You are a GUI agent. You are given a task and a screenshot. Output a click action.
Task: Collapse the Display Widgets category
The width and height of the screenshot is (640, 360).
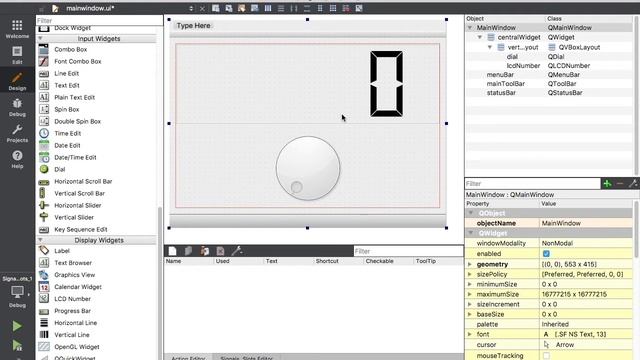40,240
